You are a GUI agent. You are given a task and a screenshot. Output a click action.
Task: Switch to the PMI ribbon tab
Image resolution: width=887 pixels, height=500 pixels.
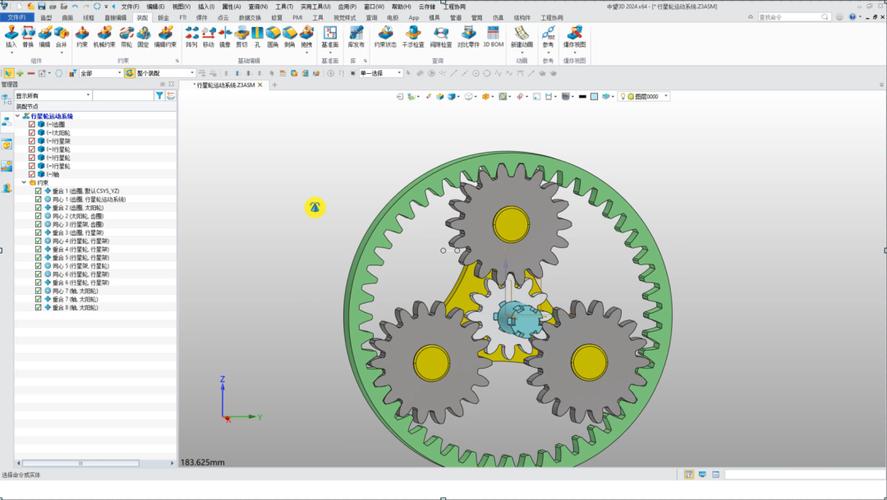298,18
